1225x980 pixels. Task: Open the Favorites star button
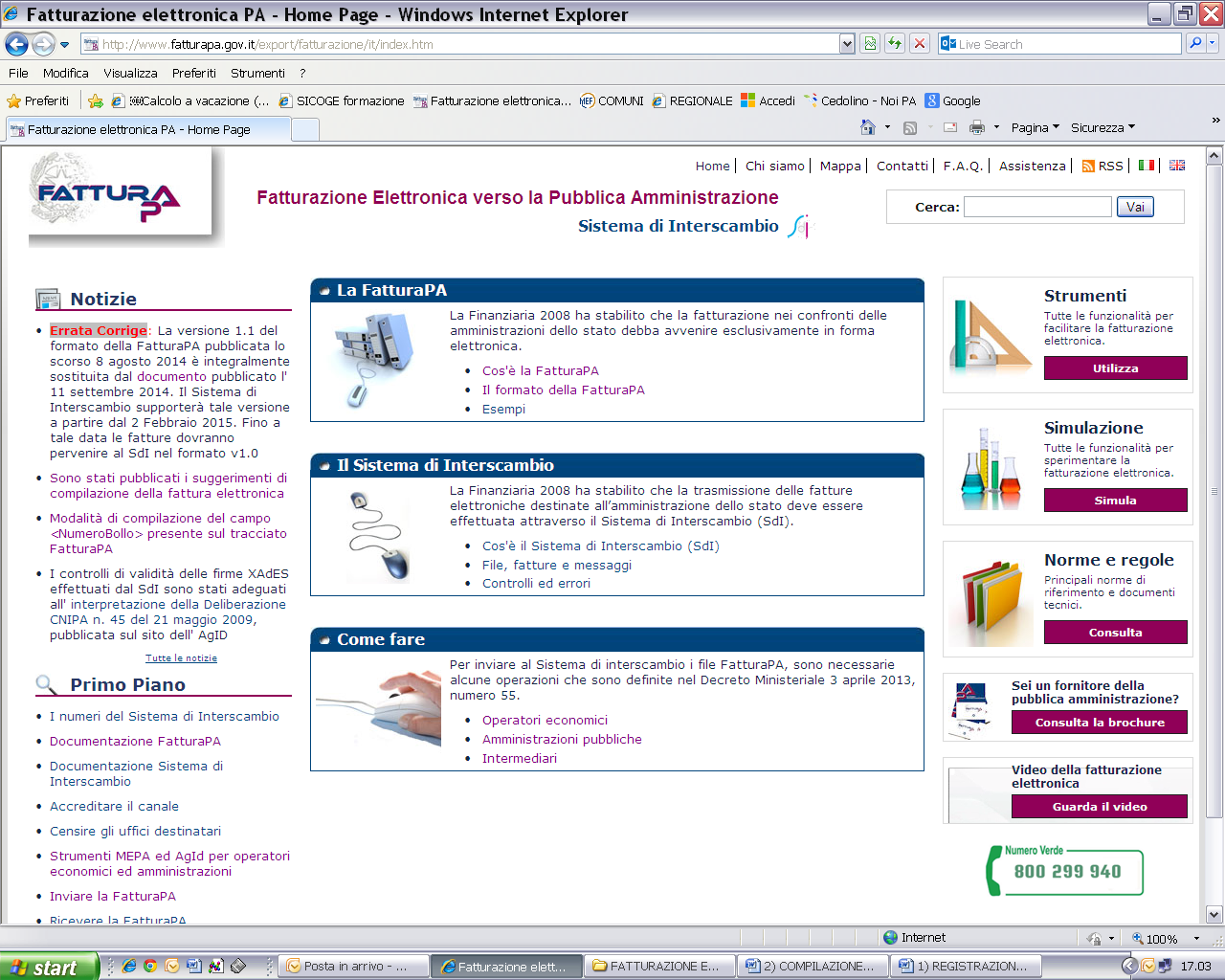coord(38,100)
